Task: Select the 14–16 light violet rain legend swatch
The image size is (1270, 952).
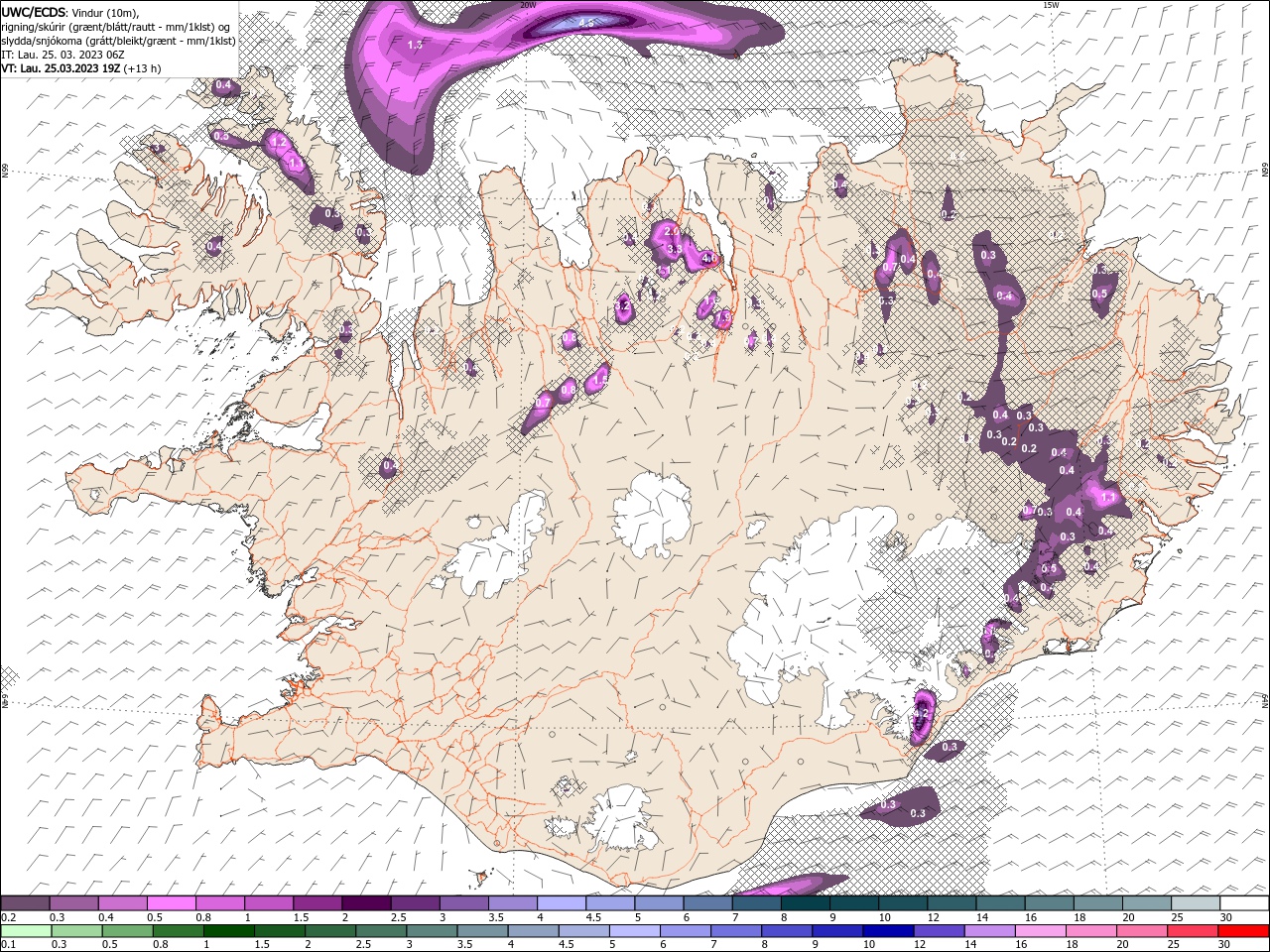Action: pyautogui.click(x=989, y=931)
